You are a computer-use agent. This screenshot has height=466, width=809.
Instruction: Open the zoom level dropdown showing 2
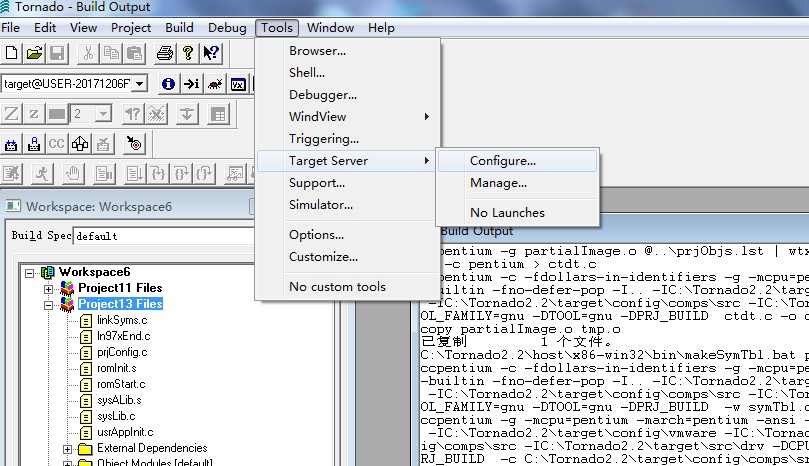tap(103, 114)
